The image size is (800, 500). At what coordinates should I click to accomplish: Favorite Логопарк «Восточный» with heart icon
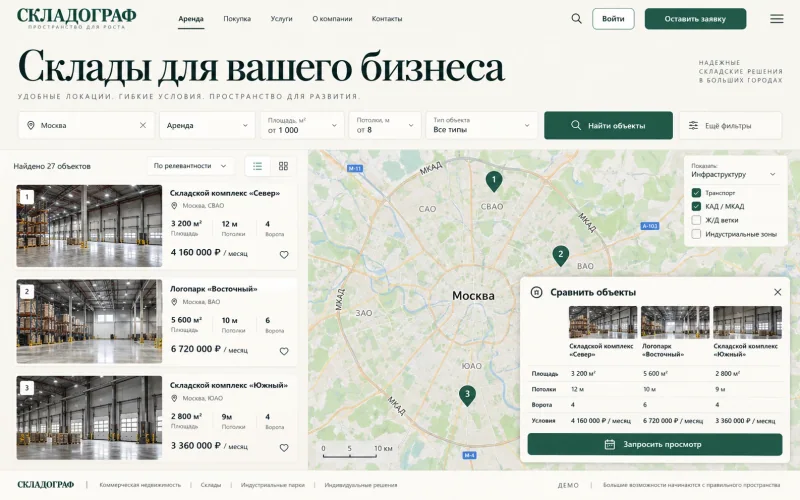284,351
